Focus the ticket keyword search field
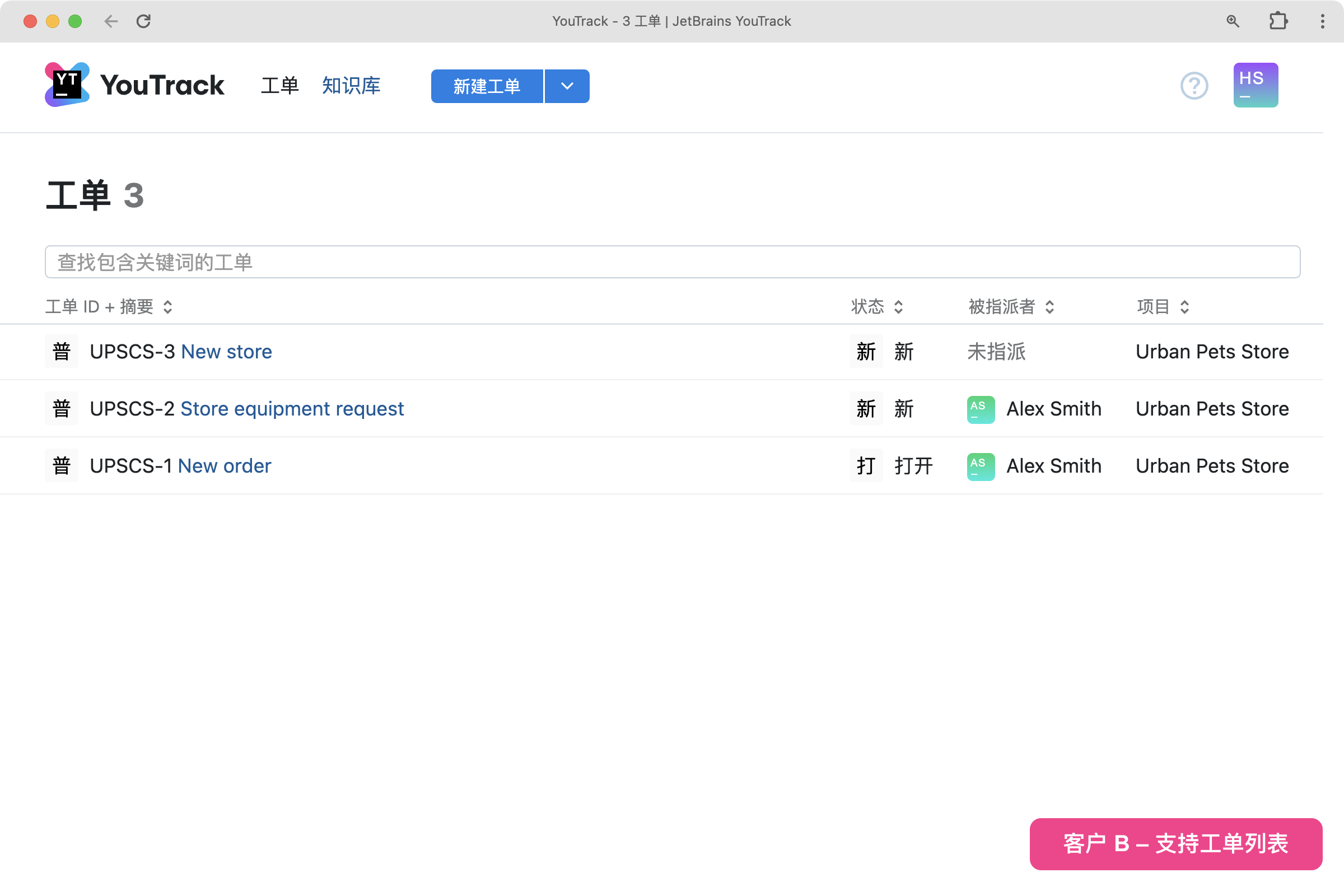1344x896 pixels. click(x=672, y=262)
